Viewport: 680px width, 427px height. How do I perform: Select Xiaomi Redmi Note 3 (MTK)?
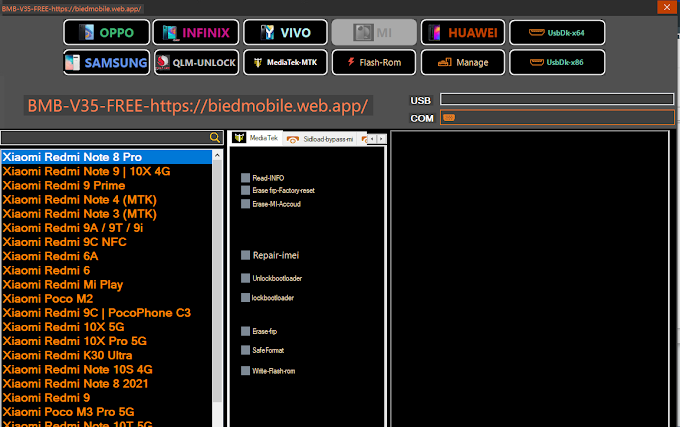point(107,214)
